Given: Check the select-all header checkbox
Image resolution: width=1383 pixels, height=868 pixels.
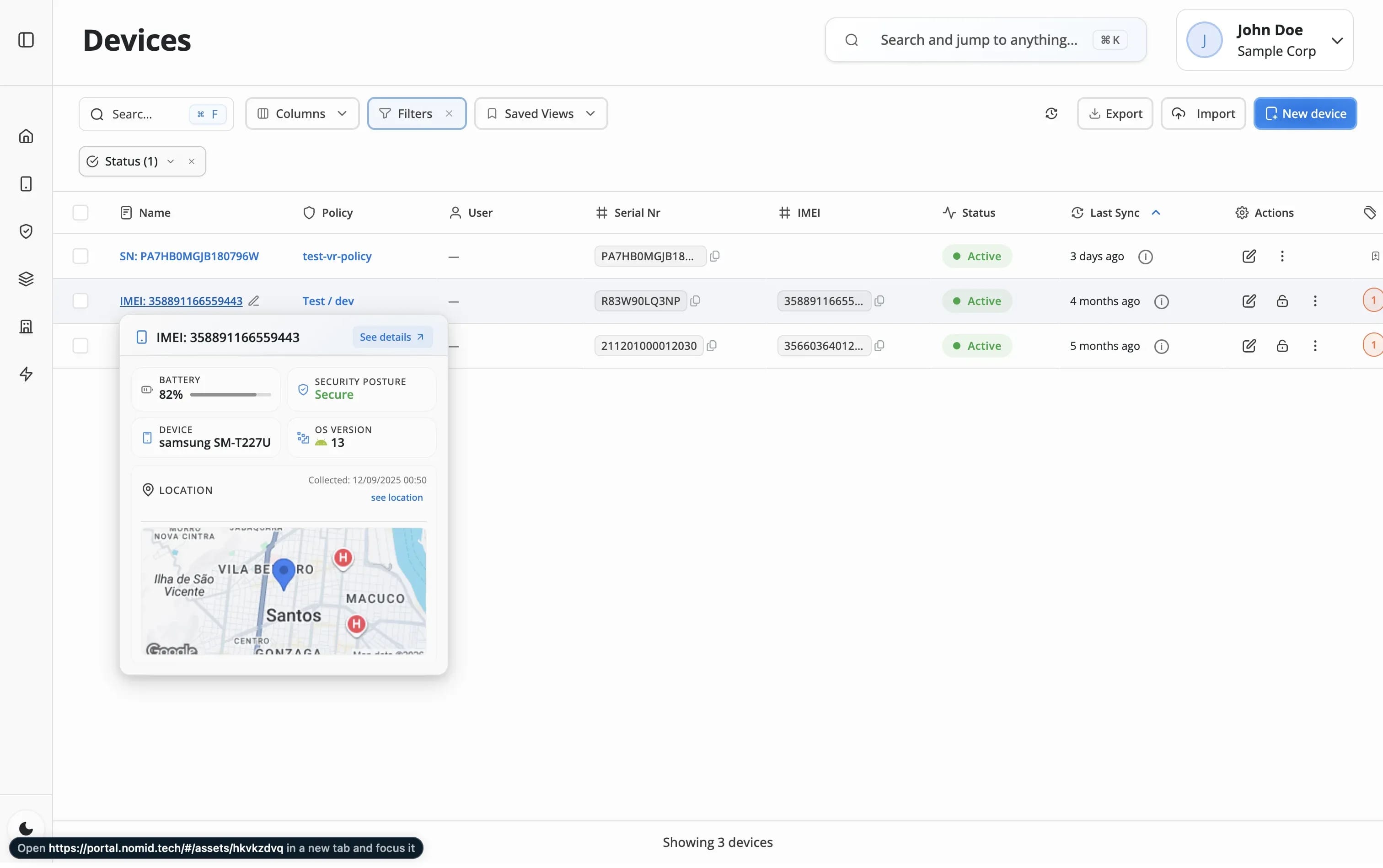Looking at the screenshot, I should click(x=80, y=213).
